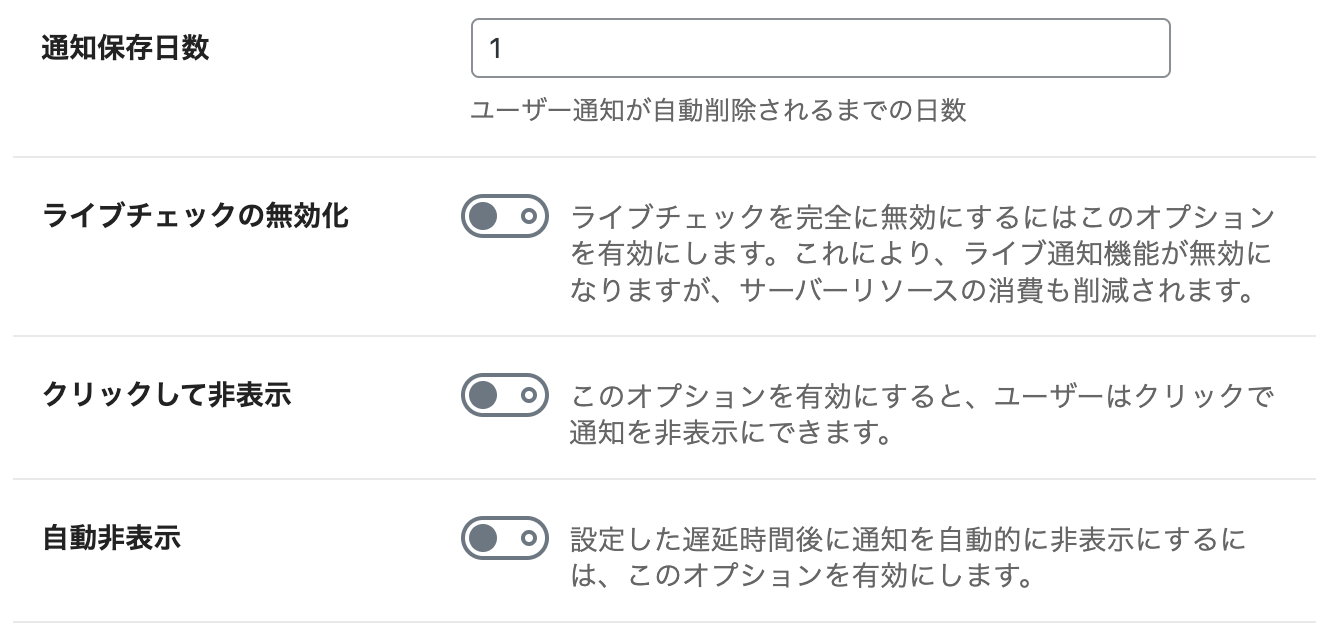
Task: Click the gray knob of クリックして非表示 switch
Action: point(483,395)
